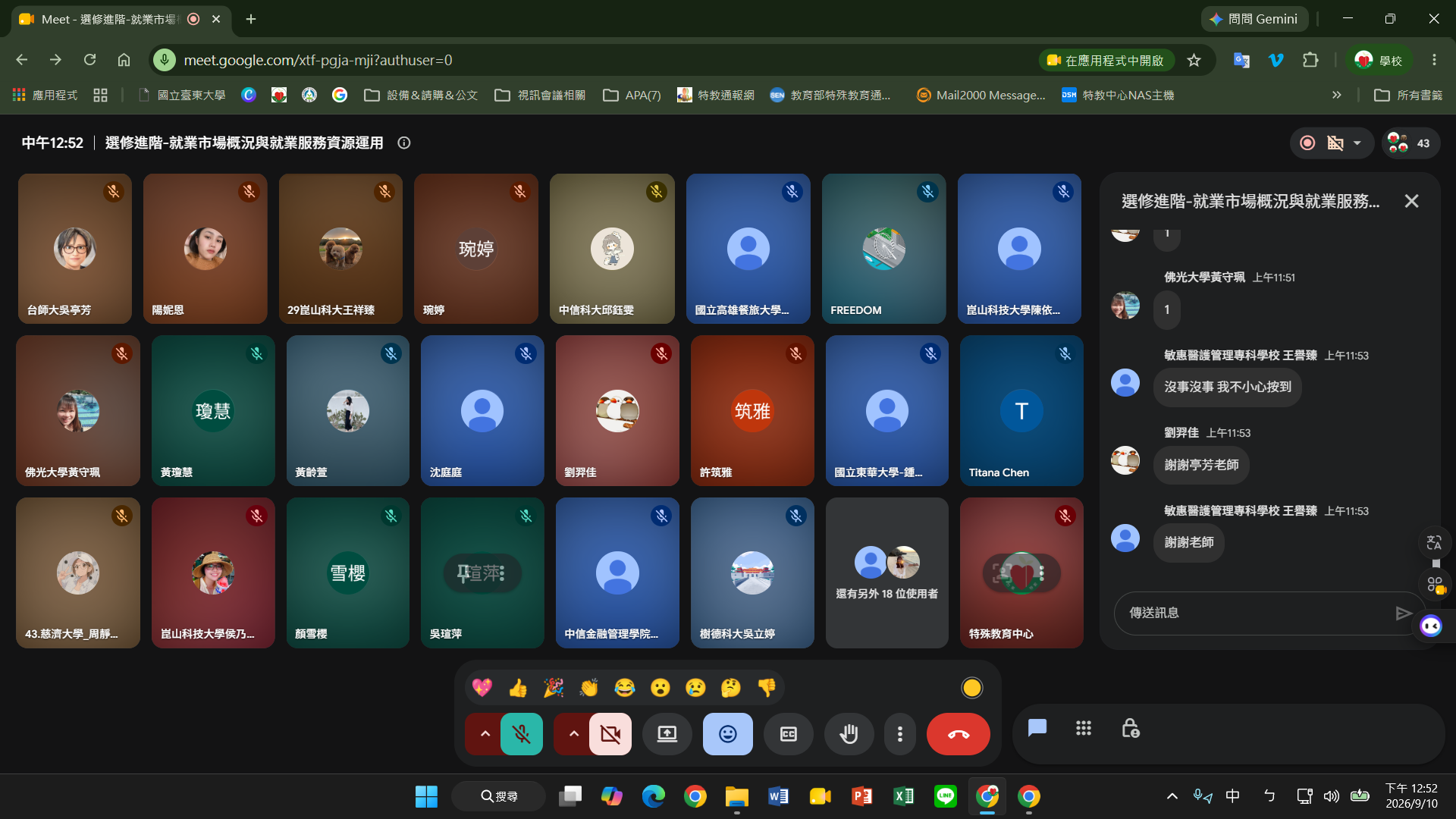Click the red leave call button
This screenshot has height=819, width=1456.
pyautogui.click(x=959, y=734)
